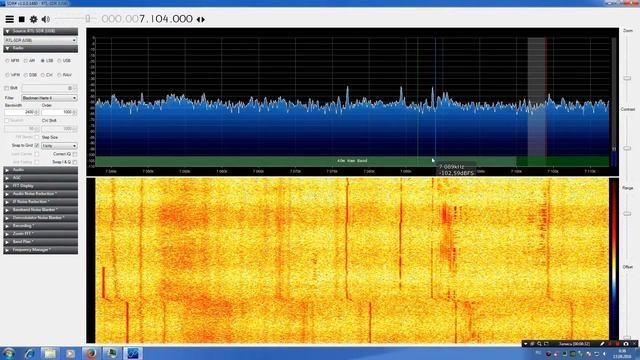Expand the Recording panel
This screenshot has height=360, width=640.
point(40,226)
